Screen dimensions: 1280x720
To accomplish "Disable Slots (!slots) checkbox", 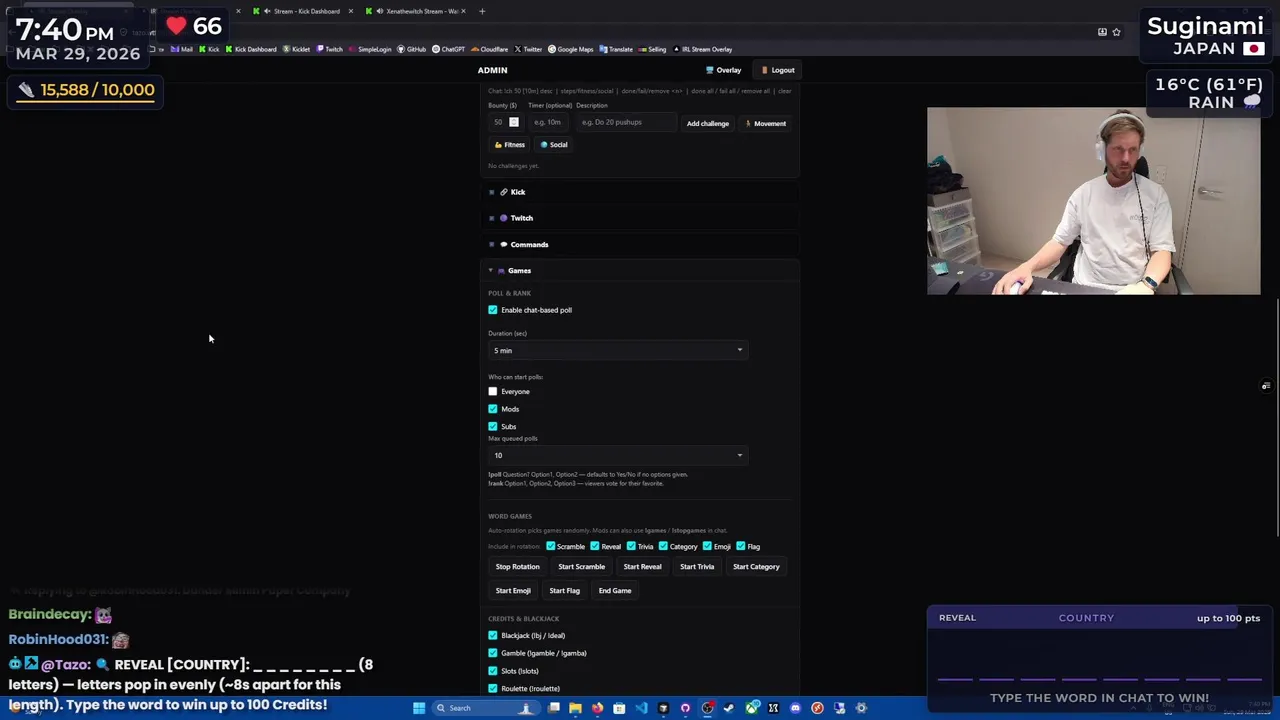I will tap(493, 671).
